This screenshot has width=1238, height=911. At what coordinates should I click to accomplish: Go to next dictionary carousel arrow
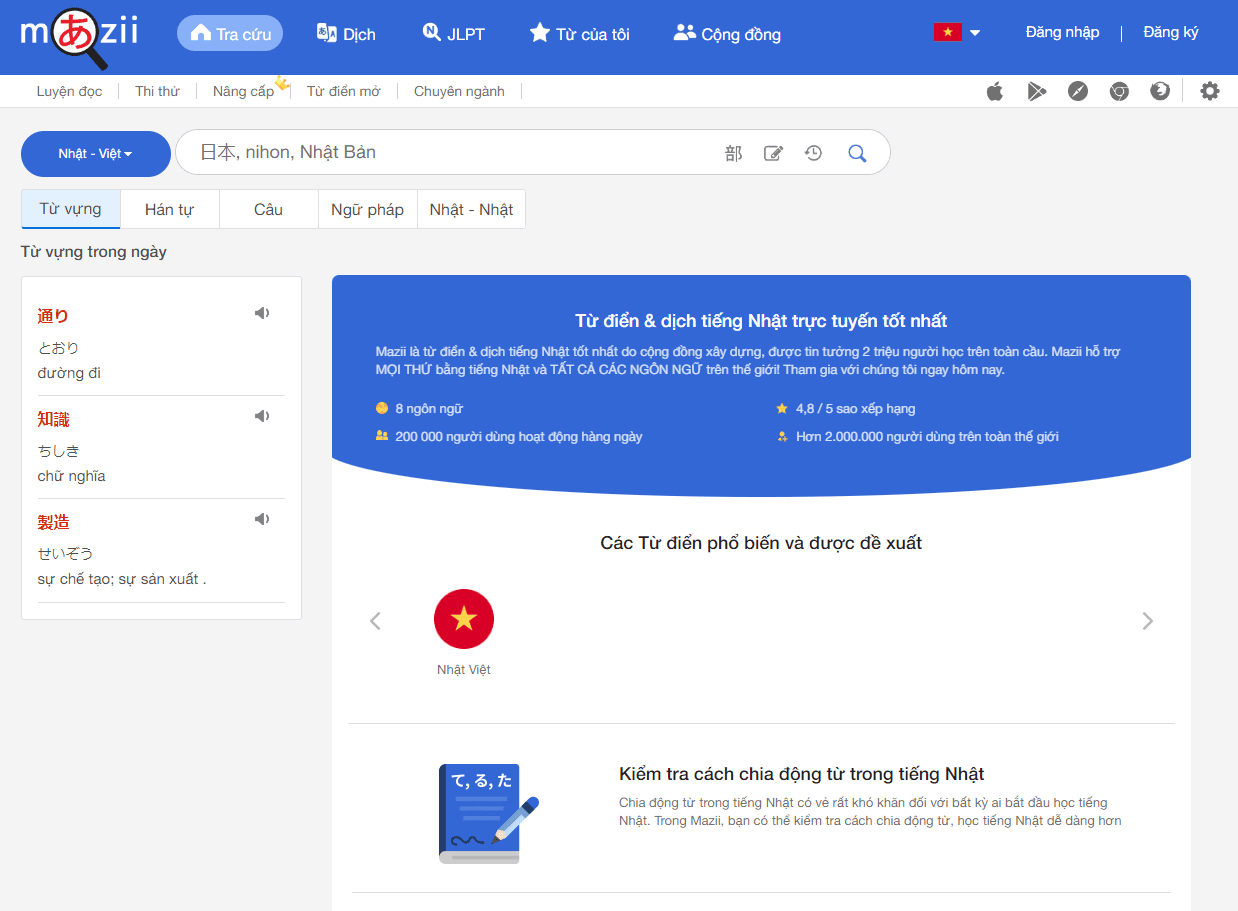click(x=1147, y=621)
